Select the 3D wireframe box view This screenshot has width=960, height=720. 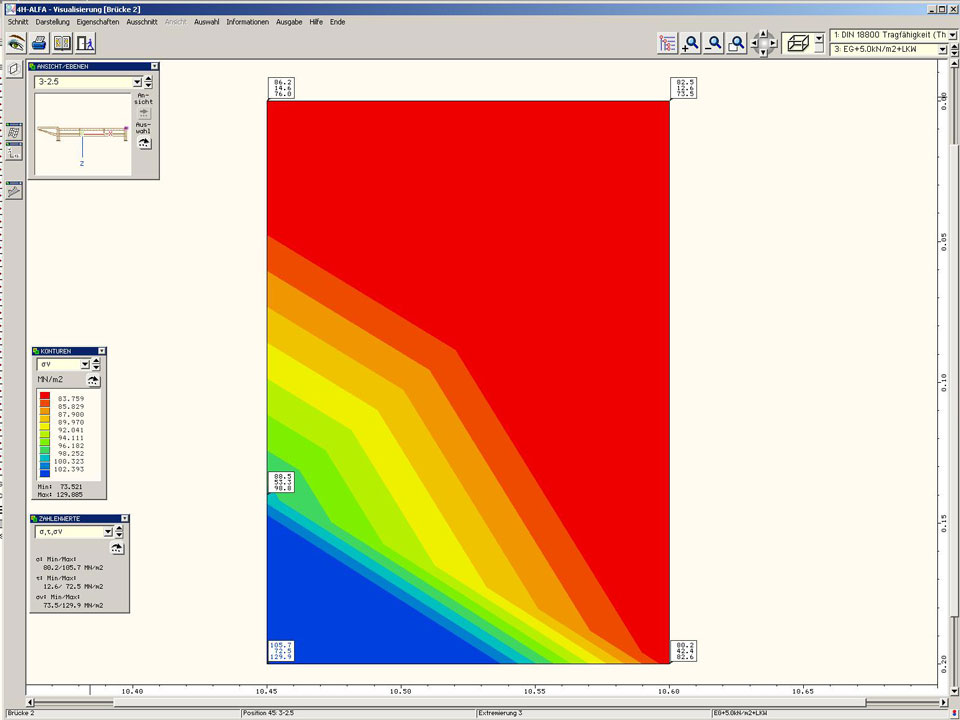(798, 43)
